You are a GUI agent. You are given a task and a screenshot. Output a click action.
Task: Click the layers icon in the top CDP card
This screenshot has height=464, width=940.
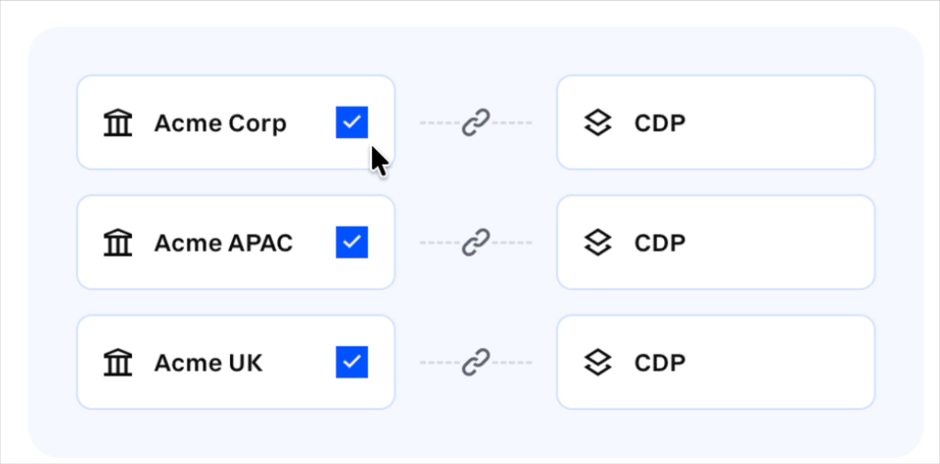coord(598,123)
